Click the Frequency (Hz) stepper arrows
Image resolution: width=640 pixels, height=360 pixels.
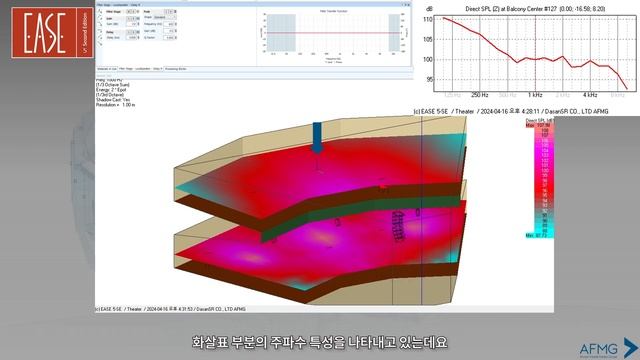click(x=176, y=24)
